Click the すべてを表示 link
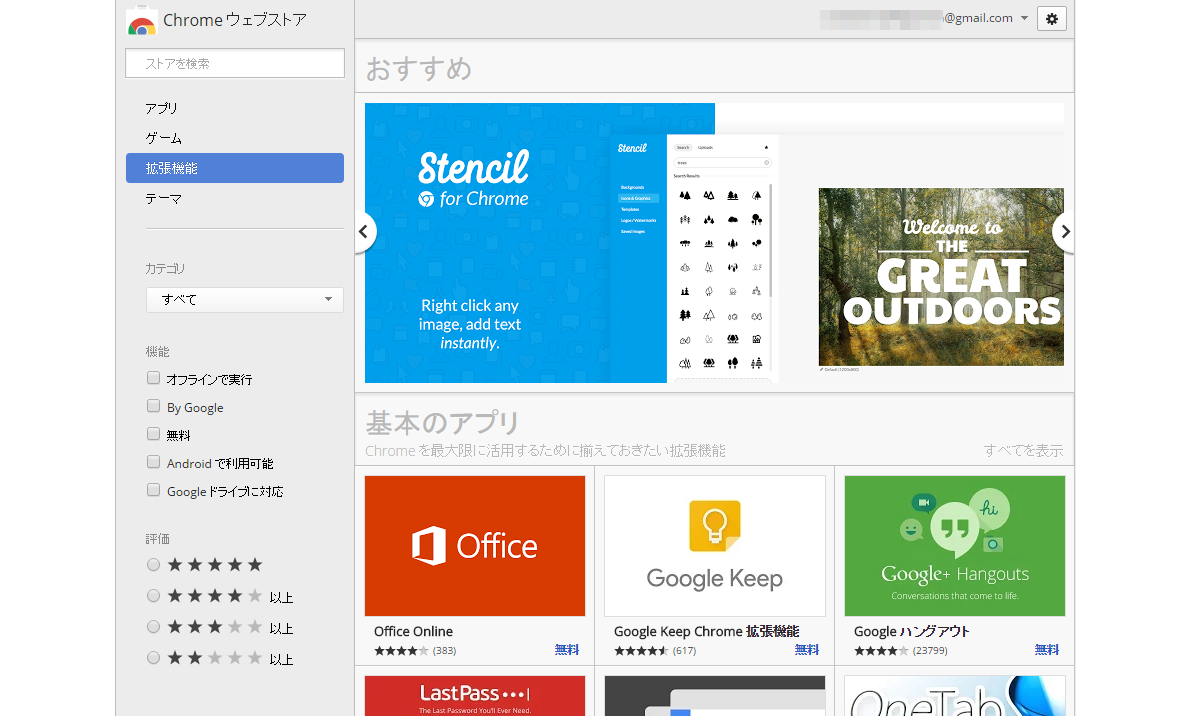This screenshot has height=716, width=1193. coord(1022,451)
